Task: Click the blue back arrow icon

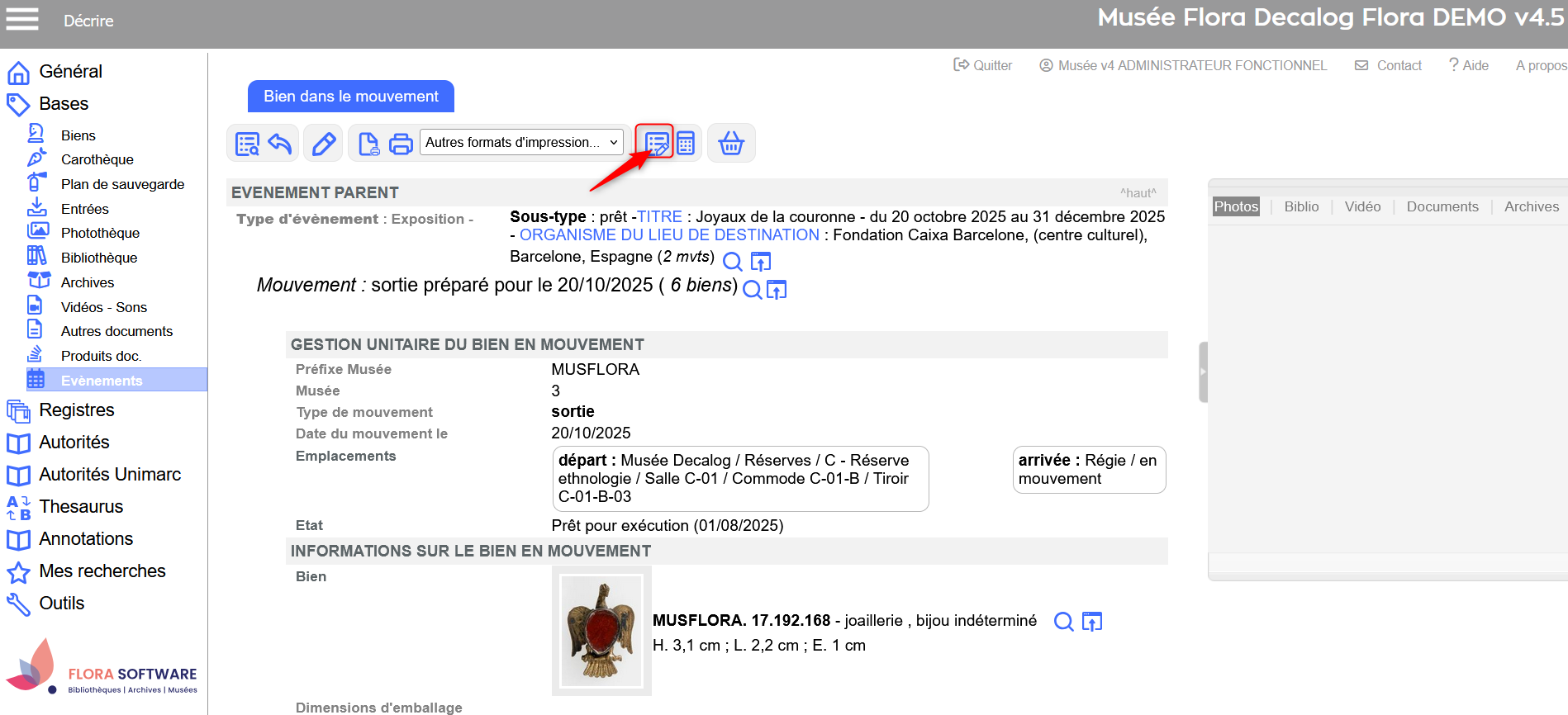Action: pyautogui.click(x=280, y=144)
